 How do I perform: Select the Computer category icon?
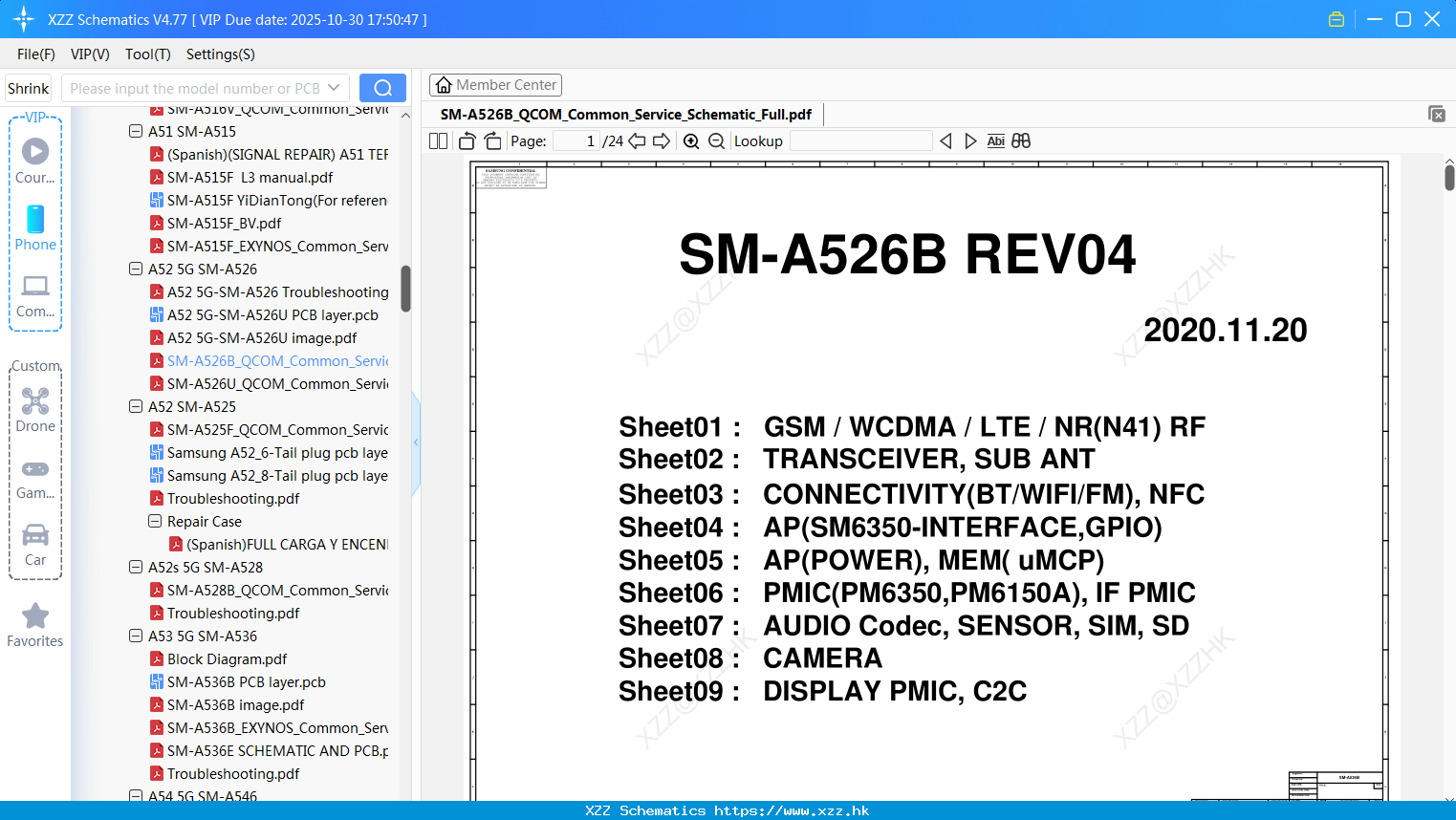pos(35,295)
